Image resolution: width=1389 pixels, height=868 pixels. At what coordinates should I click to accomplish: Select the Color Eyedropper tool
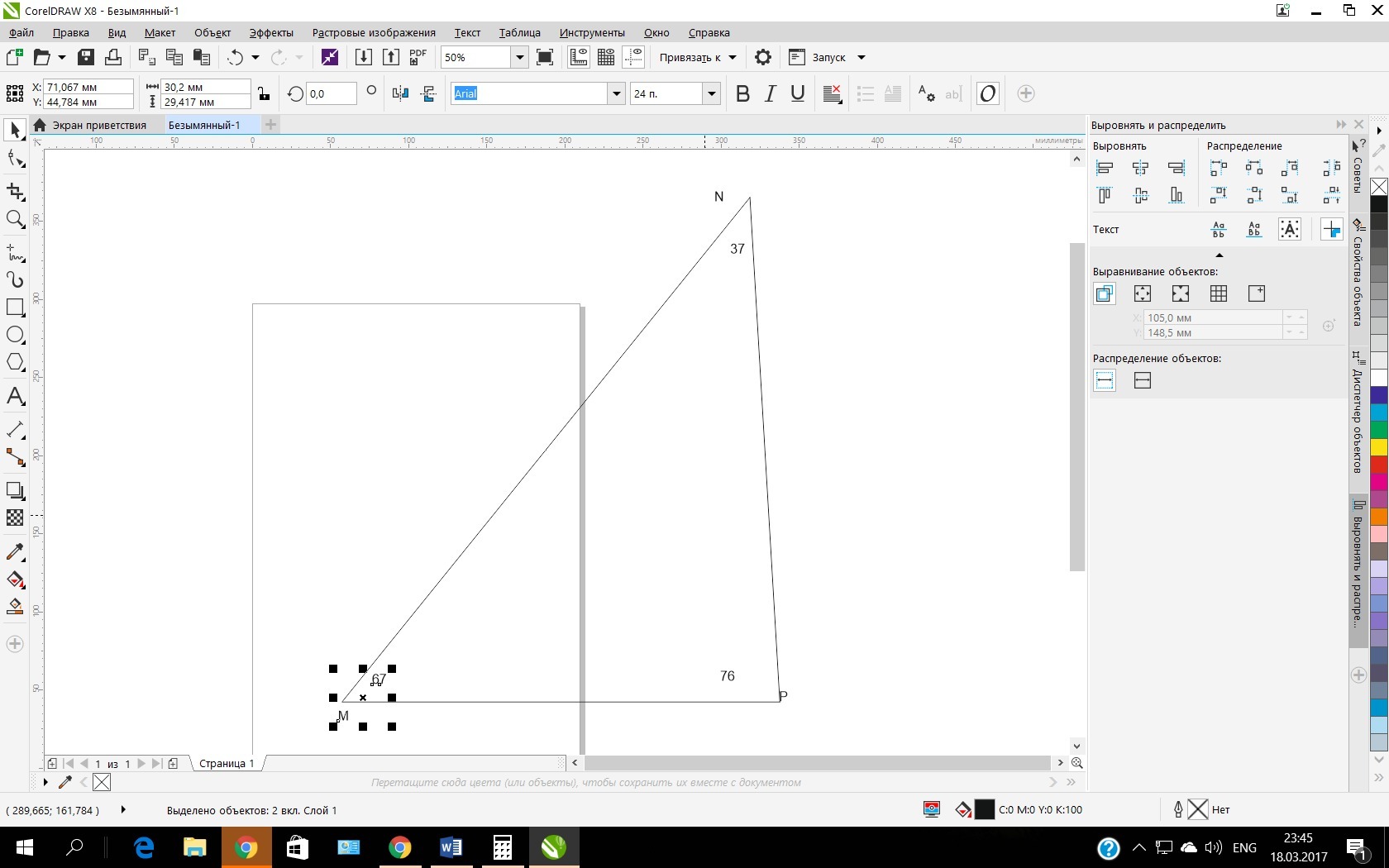(x=15, y=551)
